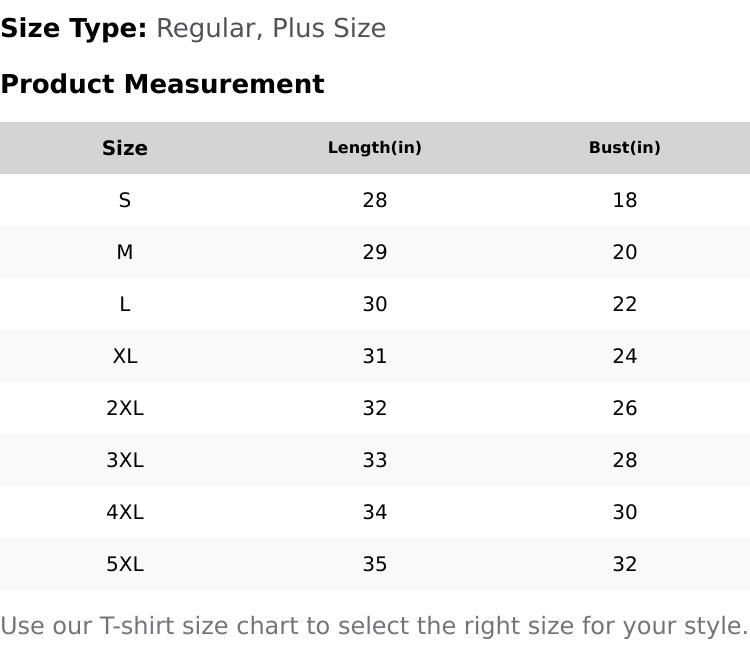Screen dimensions: 750x662
Task: Click the S length value 28
Action: [375, 200]
